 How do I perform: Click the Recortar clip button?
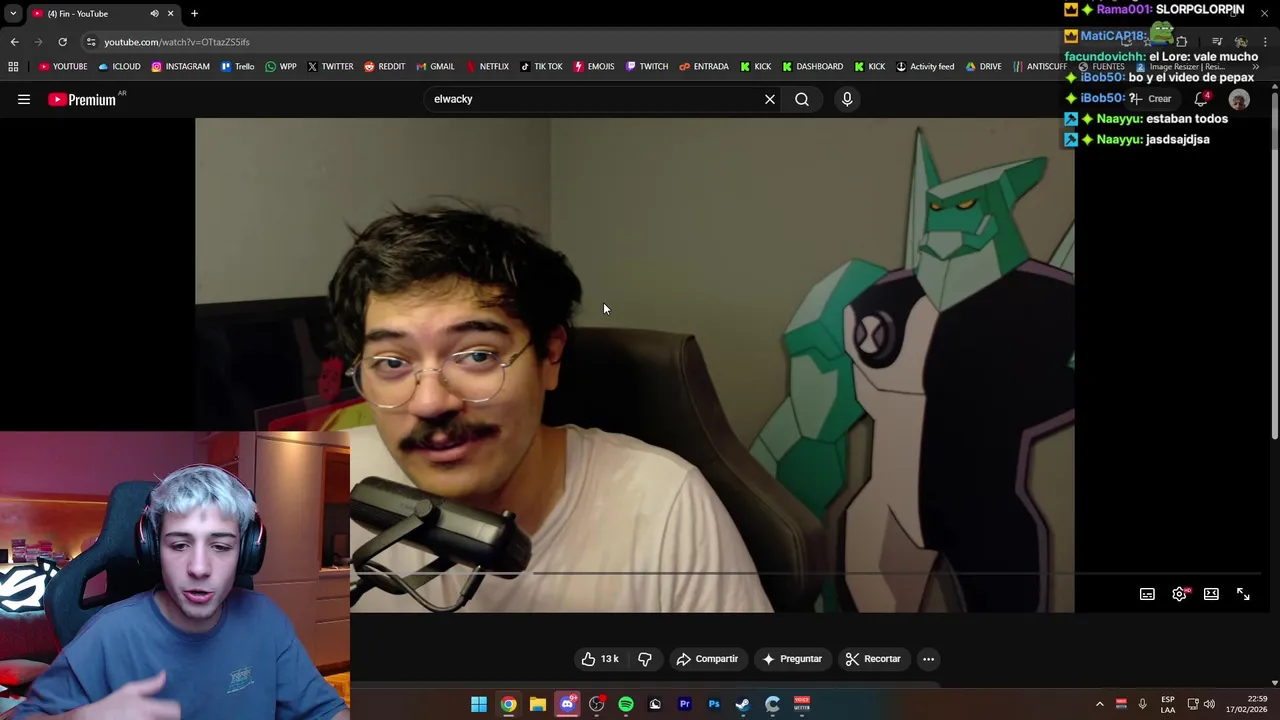pyautogui.click(x=873, y=659)
